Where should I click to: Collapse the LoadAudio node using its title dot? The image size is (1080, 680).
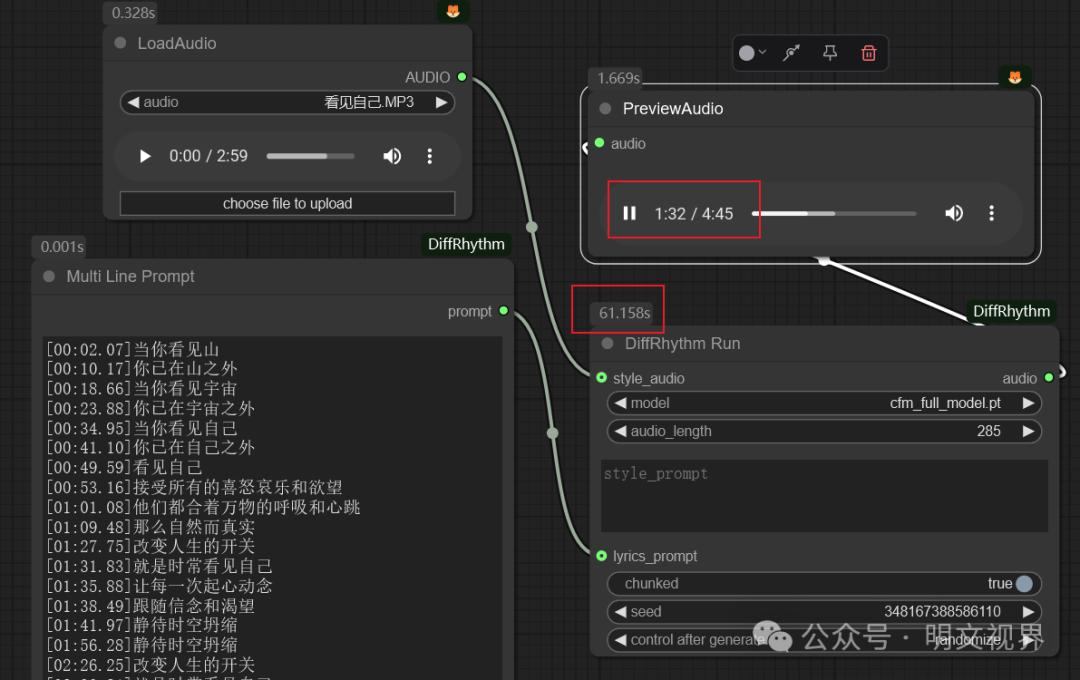(121, 43)
